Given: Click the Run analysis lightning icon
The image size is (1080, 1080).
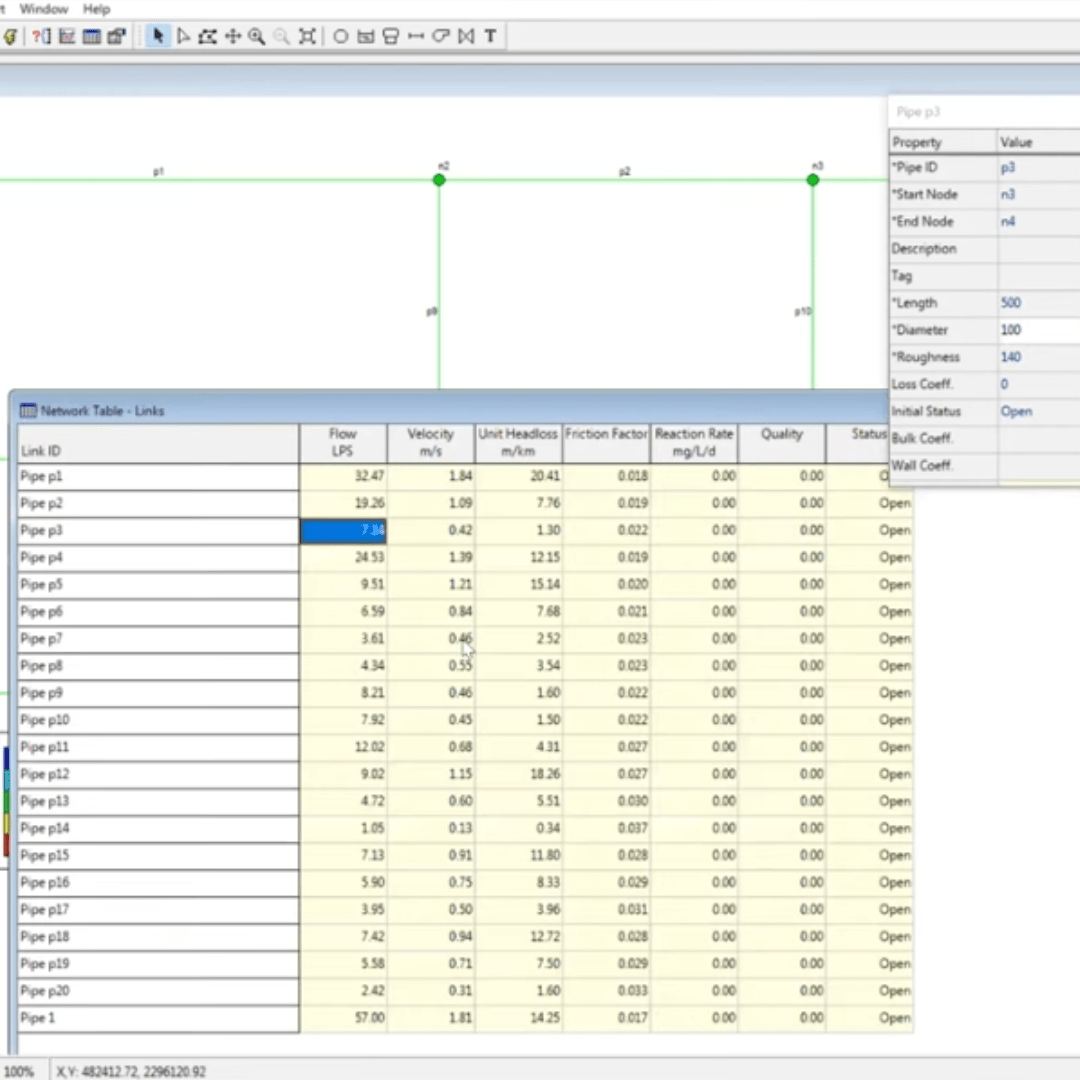Looking at the screenshot, I should tap(10, 36).
